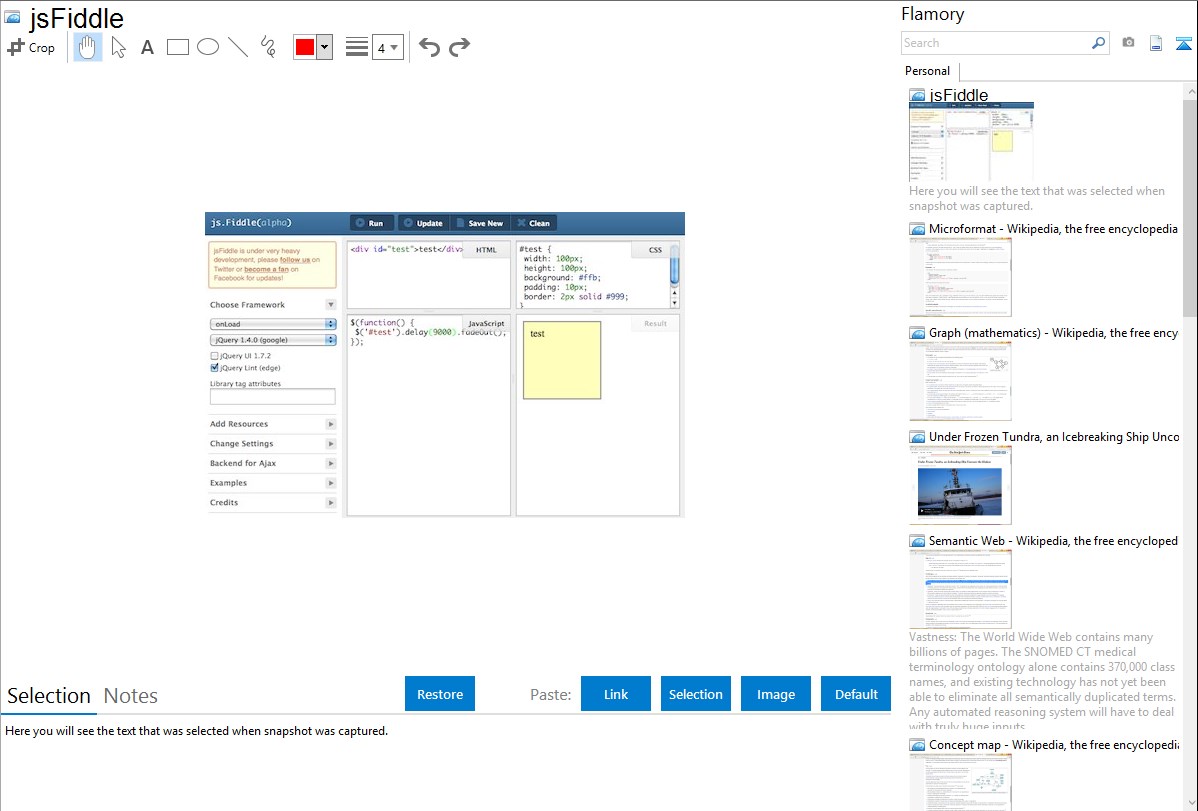This screenshot has width=1198, height=811.
Task: Expand the Credits section
Action: [x=331, y=503]
